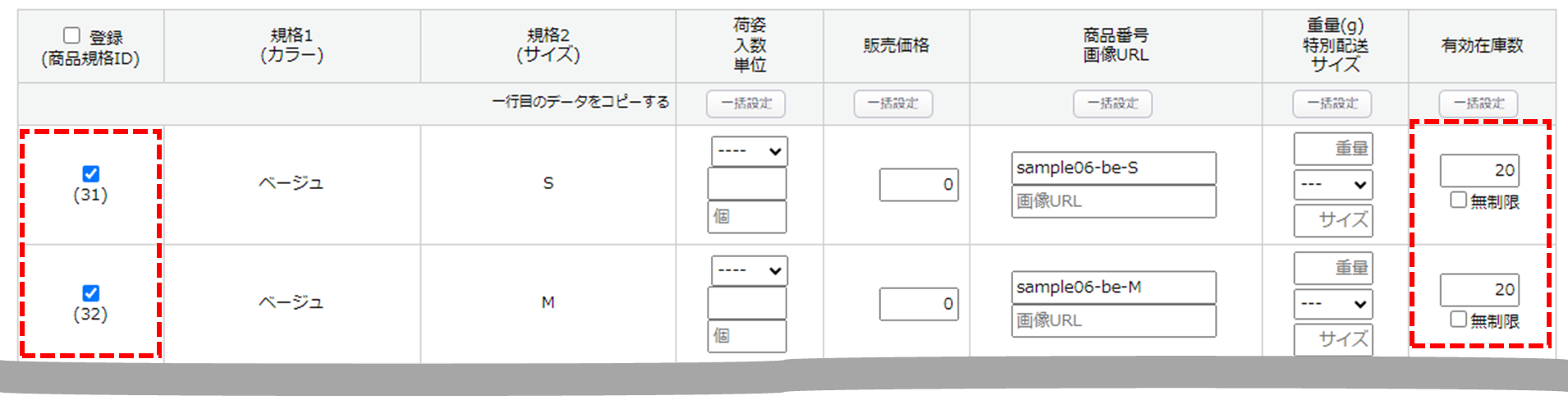Uncheck the registration checkbox for ID 32

coord(90,293)
